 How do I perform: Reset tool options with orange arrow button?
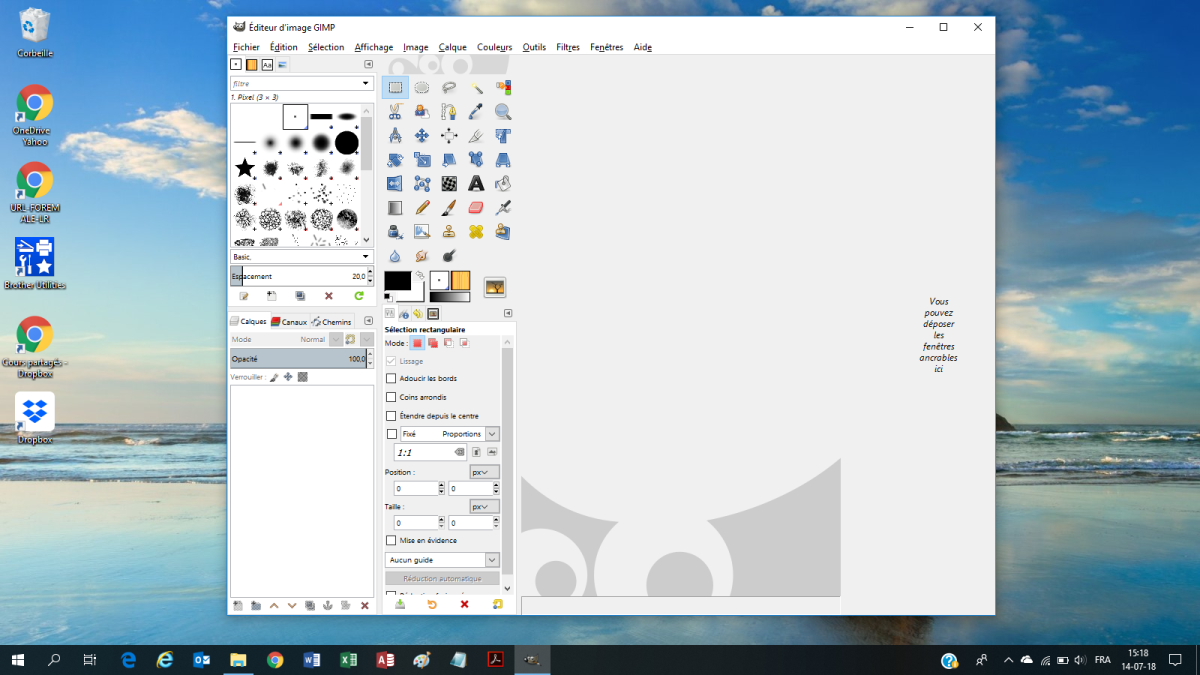pos(432,604)
